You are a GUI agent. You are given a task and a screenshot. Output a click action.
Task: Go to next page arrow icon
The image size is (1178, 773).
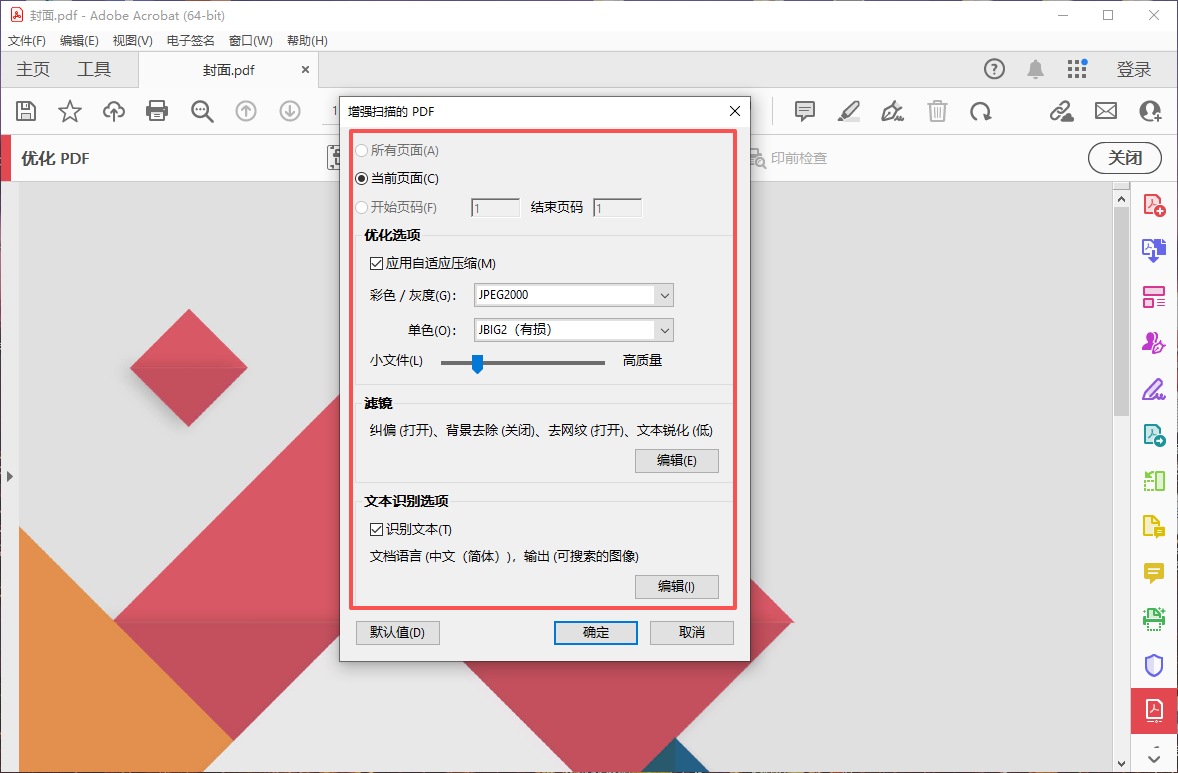coord(290,111)
